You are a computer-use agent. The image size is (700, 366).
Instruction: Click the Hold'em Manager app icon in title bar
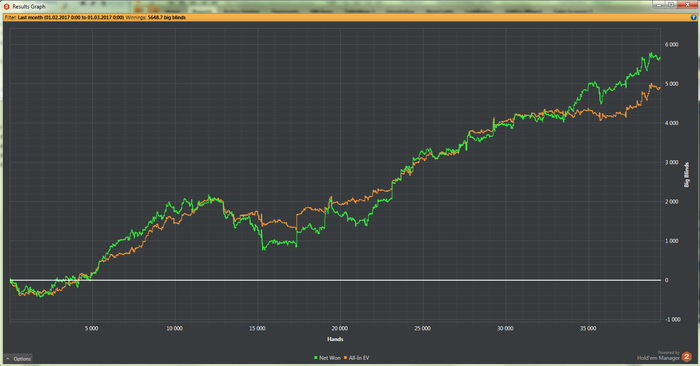(x=6, y=6)
